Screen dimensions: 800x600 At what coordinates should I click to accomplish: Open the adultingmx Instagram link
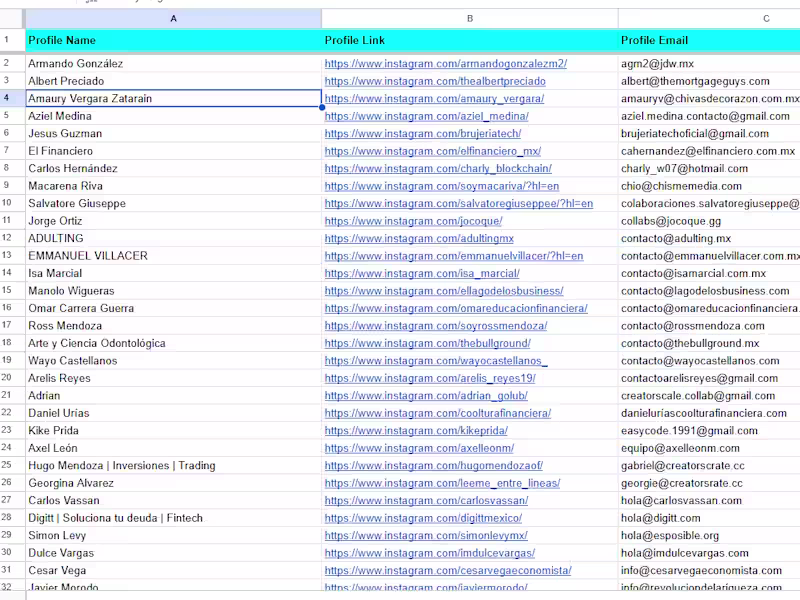pyautogui.click(x=419, y=238)
